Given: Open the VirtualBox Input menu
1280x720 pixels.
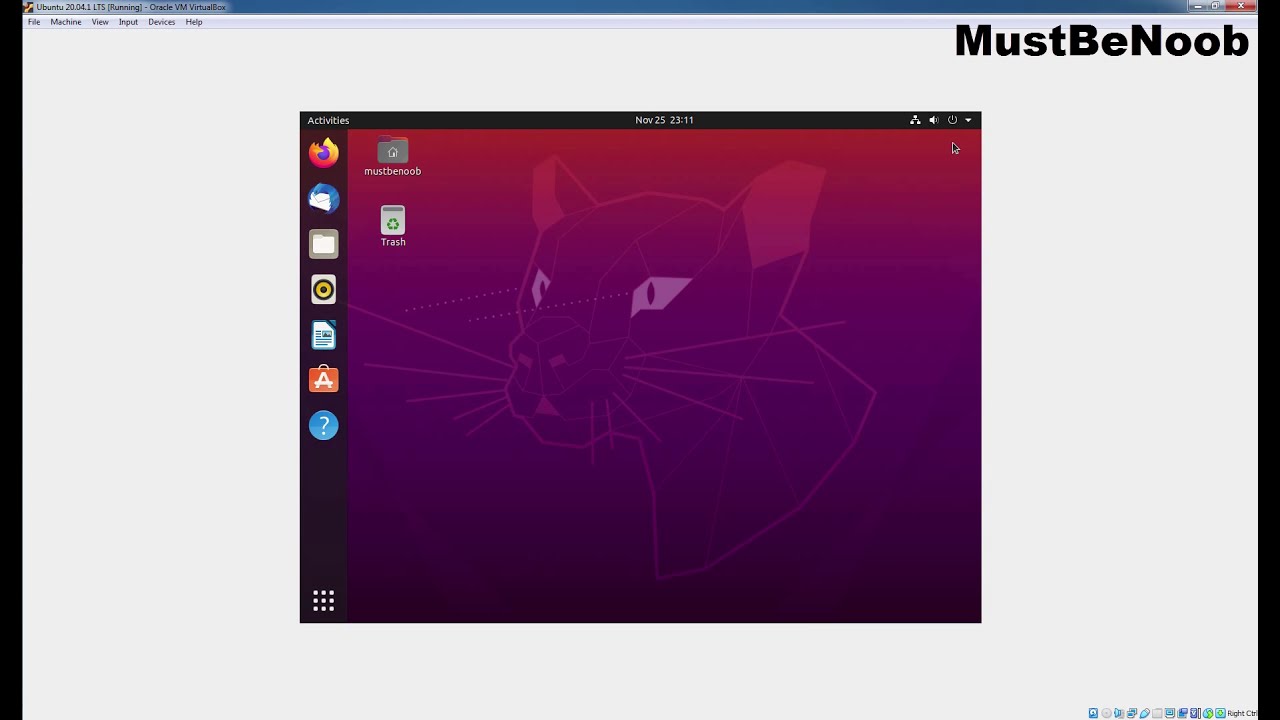Looking at the screenshot, I should point(128,22).
